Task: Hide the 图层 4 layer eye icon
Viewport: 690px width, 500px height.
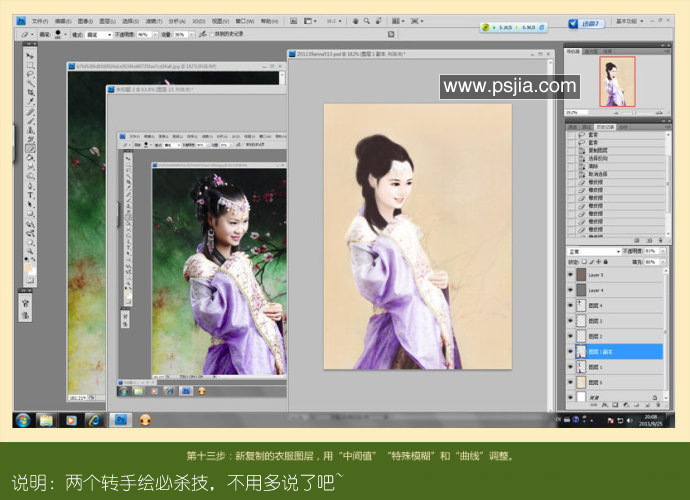Action: (570, 305)
